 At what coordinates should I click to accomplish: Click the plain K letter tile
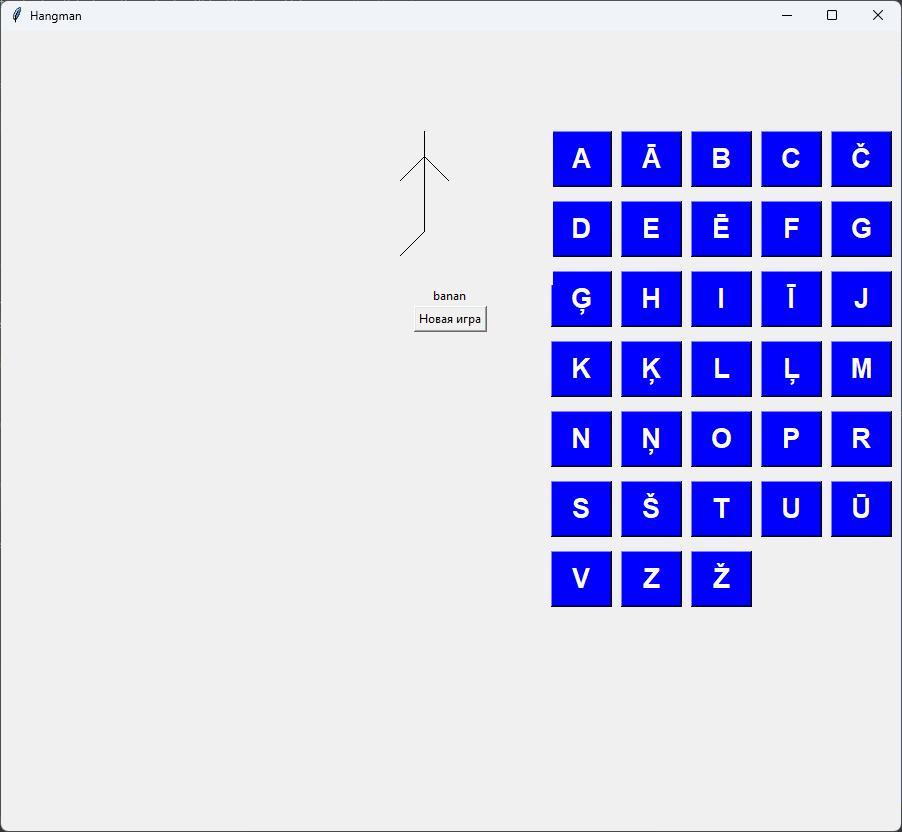(x=582, y=369)
